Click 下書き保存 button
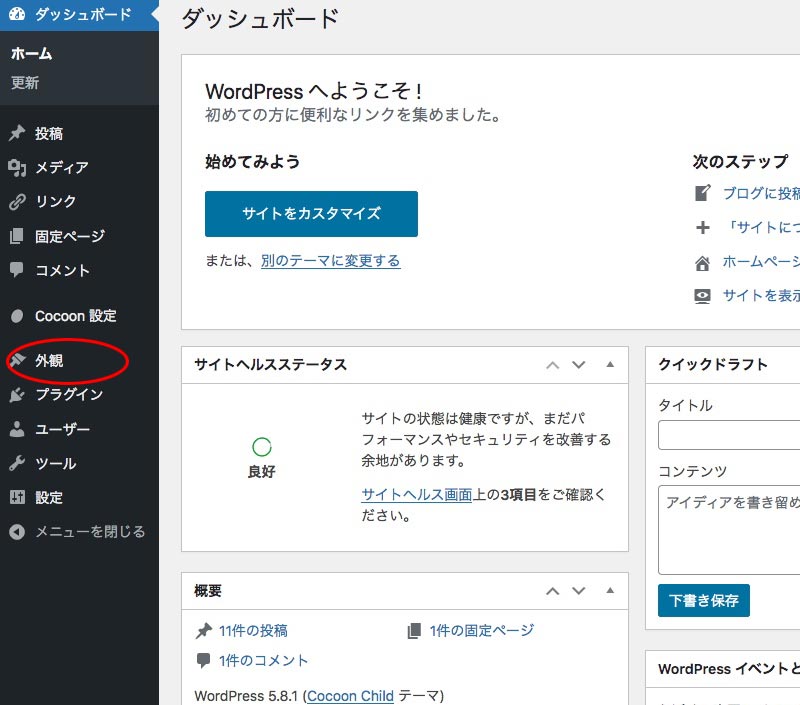This screenshot has height=705, width=800. pos(704,600)
